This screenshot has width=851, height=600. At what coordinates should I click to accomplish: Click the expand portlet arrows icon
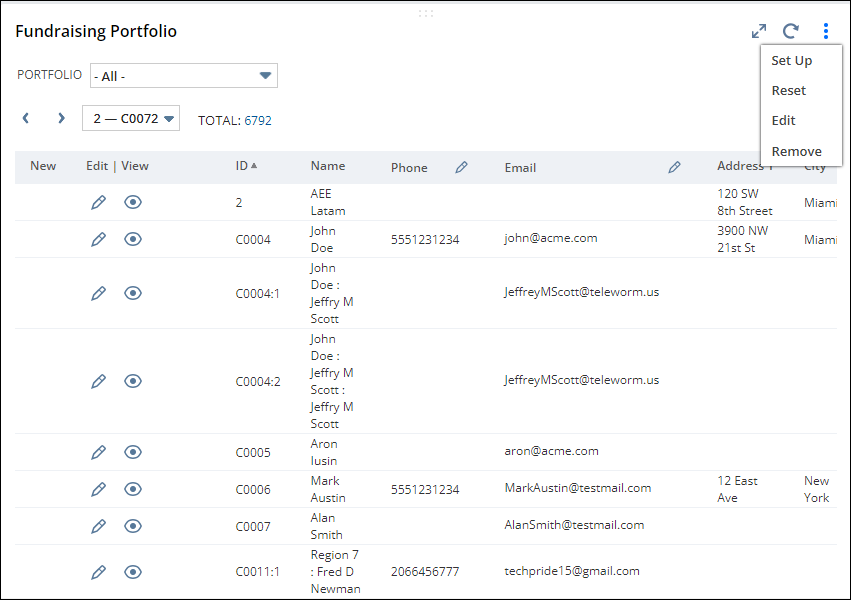759,31
